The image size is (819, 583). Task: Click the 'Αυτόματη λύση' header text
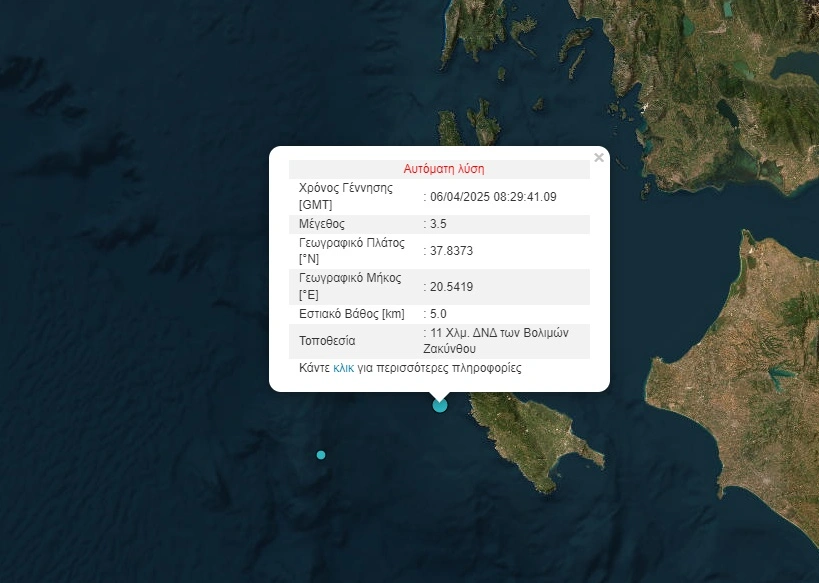pos(443,169)
